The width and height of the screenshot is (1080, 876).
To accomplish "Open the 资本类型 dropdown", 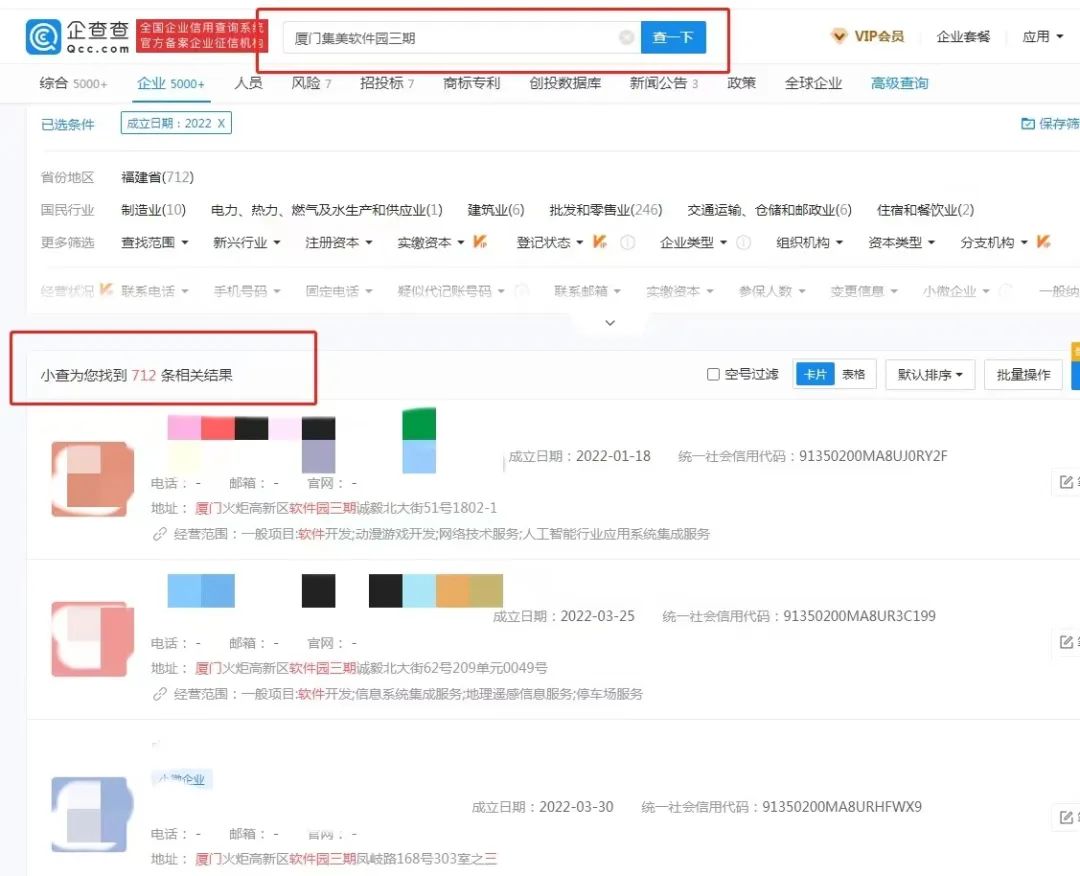I will (x=902, y=242).
